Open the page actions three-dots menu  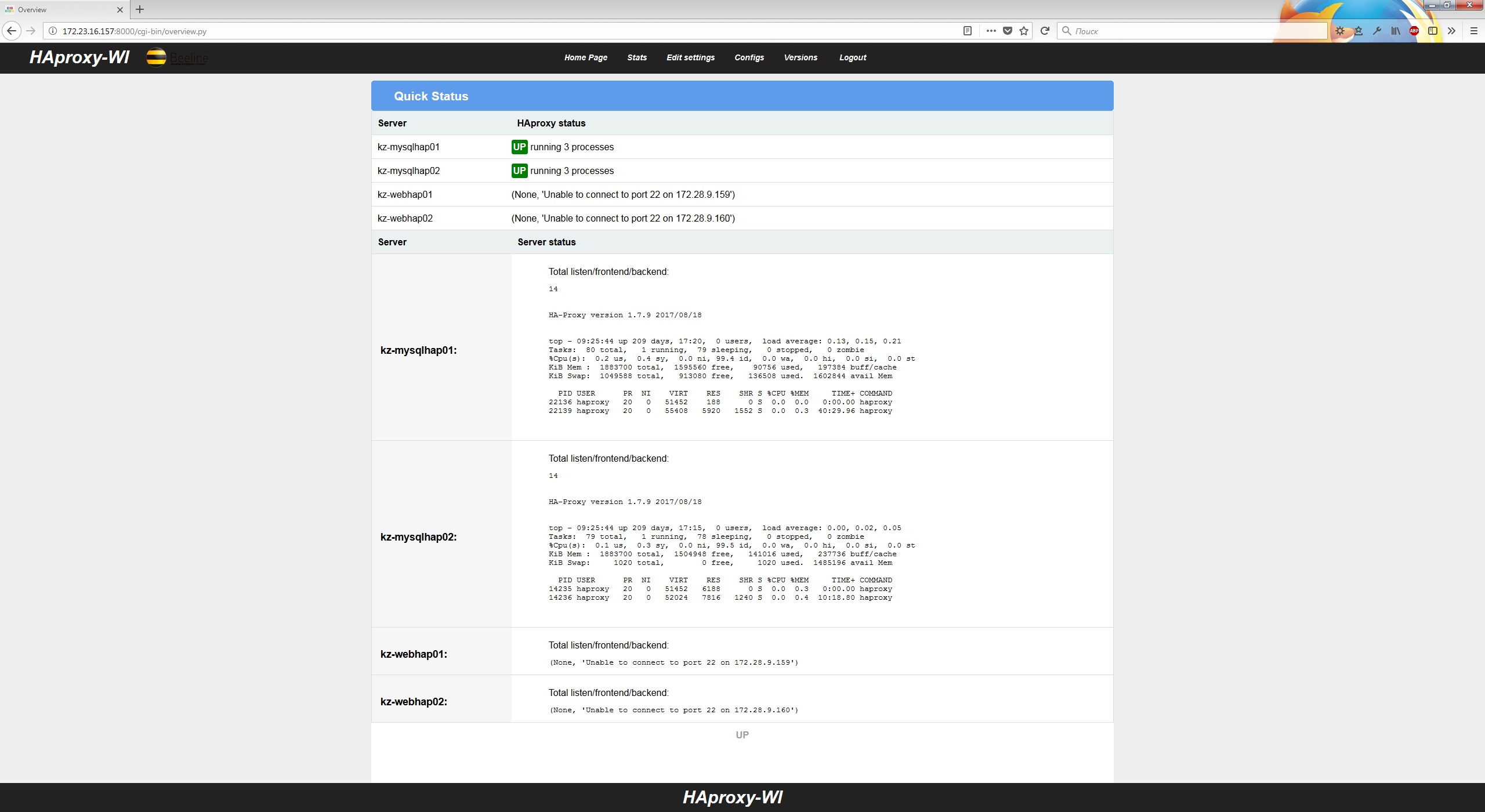[x=991, y=31]
